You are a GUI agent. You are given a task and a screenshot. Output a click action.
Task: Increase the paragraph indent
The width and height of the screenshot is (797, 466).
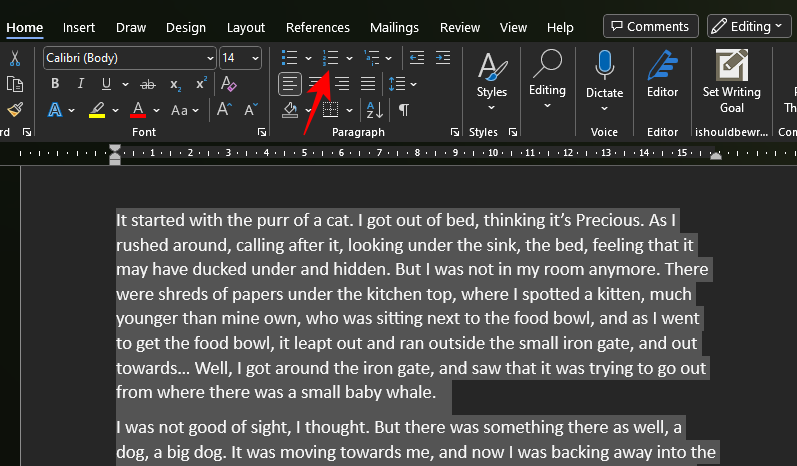click(443, 58)
